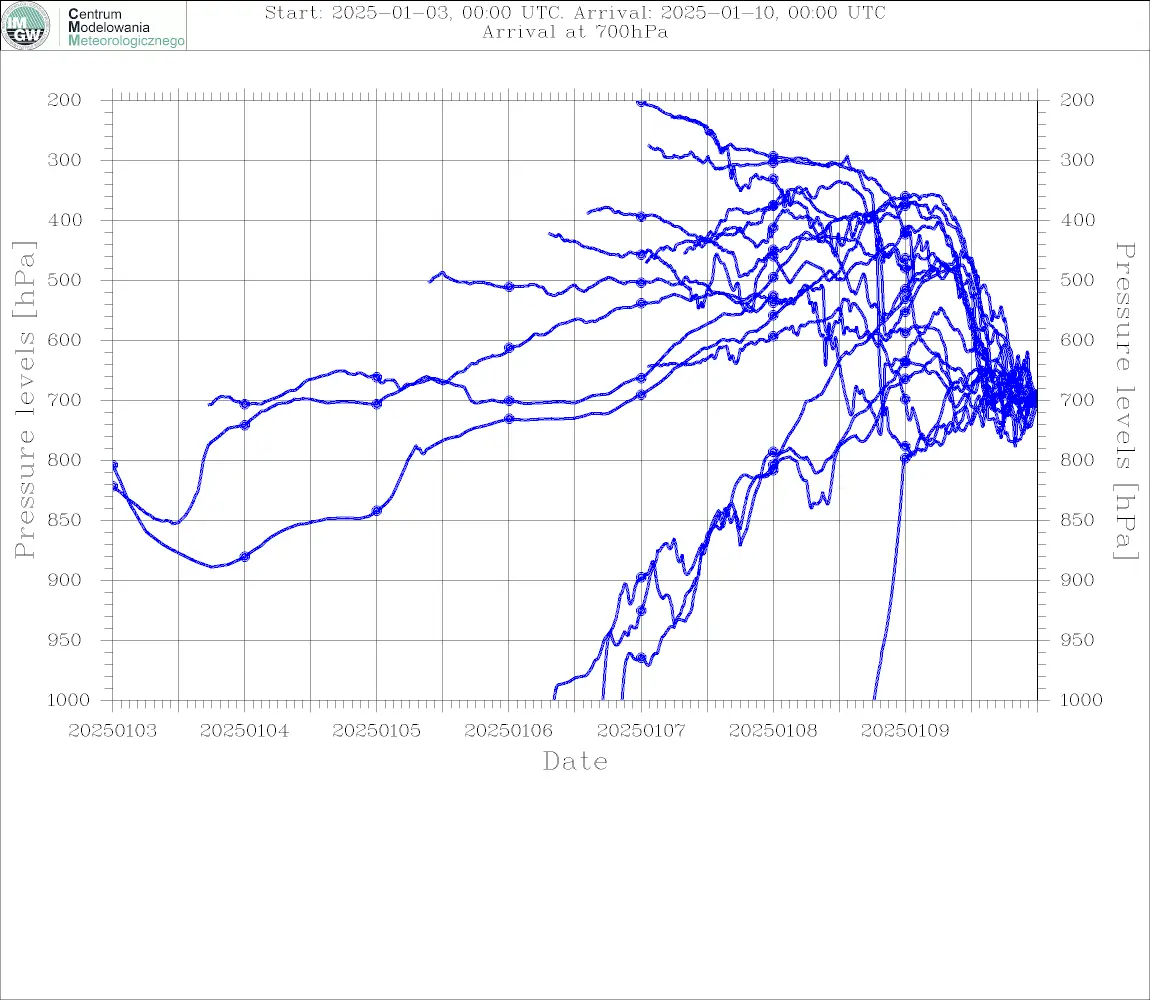This screenshot has width=1150, height=1000.
Task: Click the right axis 200 label
Action: pyautogui.click(x=1077, y=100)
